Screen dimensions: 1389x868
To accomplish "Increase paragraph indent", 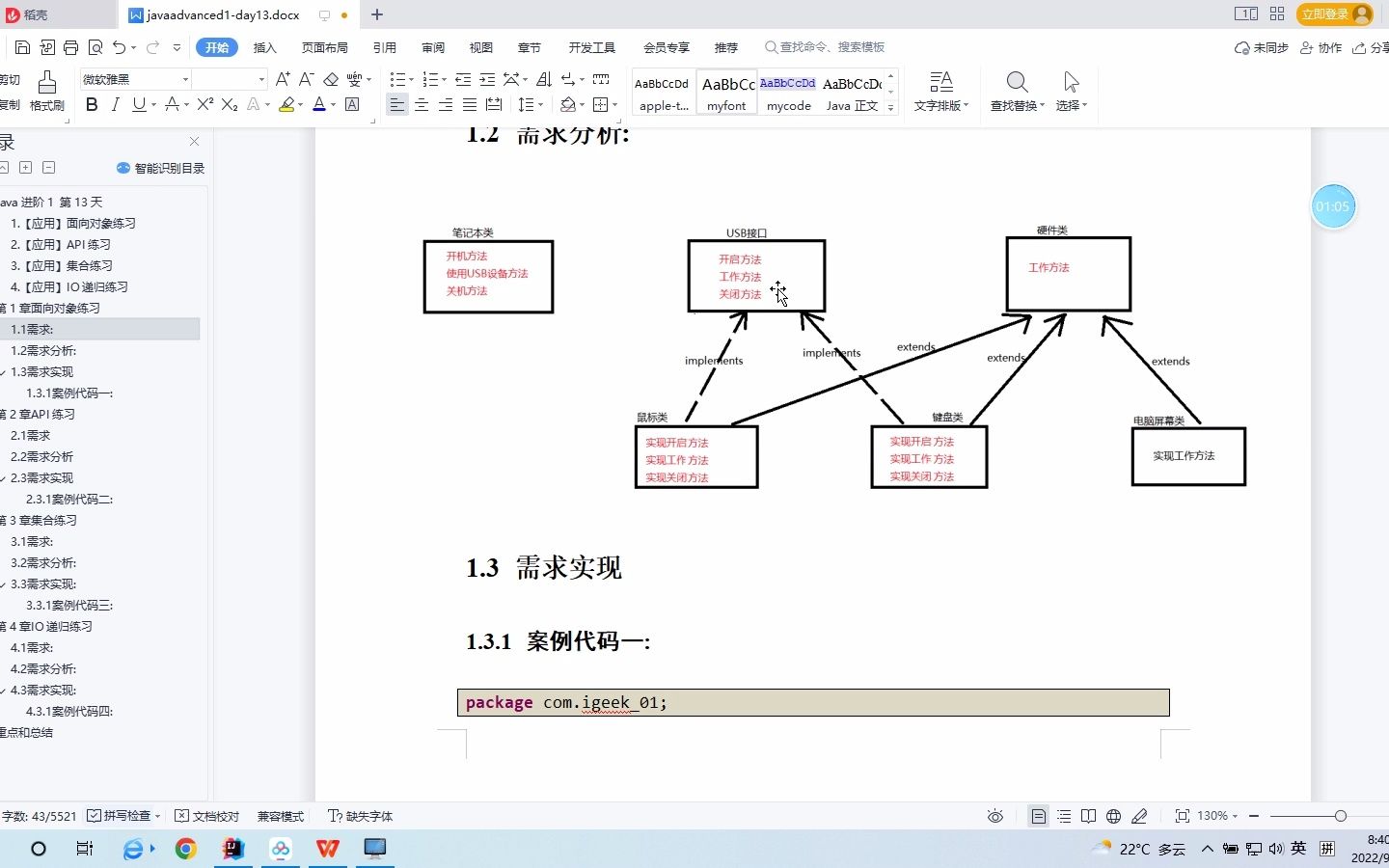I will (487, 79).
